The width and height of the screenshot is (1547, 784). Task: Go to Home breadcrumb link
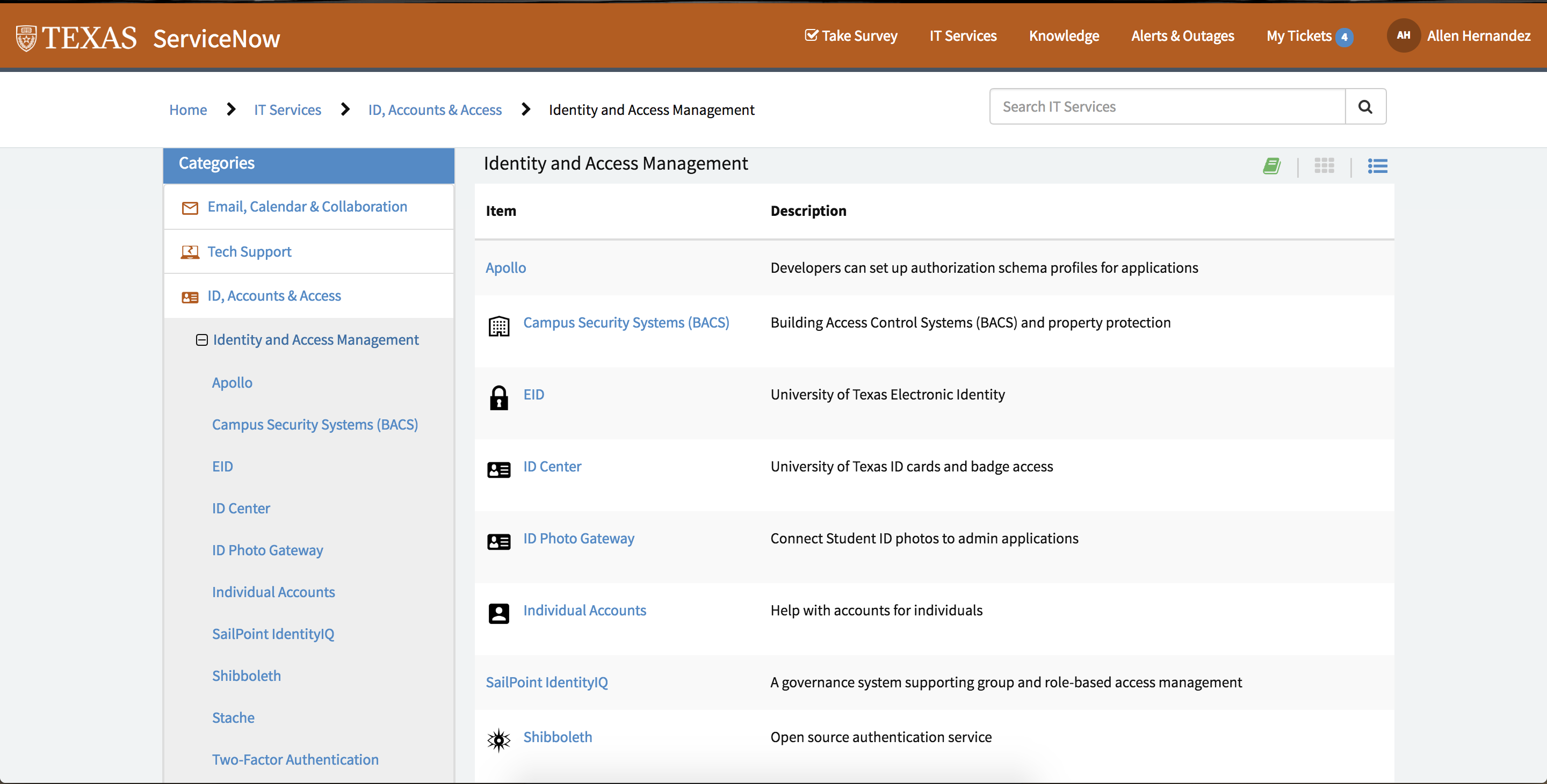(187, 110)
